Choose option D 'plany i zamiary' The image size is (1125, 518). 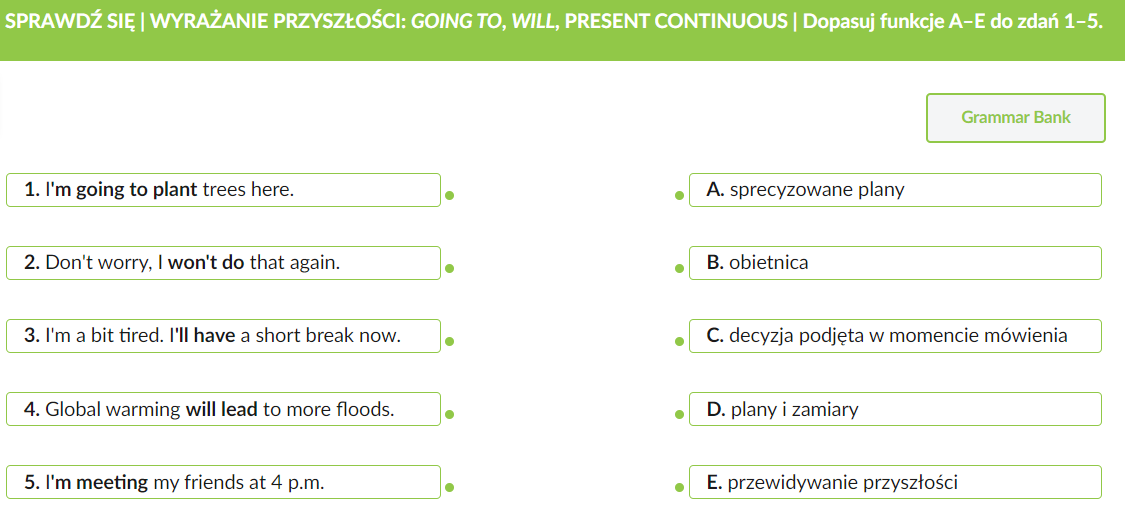(x=895, y=409)
